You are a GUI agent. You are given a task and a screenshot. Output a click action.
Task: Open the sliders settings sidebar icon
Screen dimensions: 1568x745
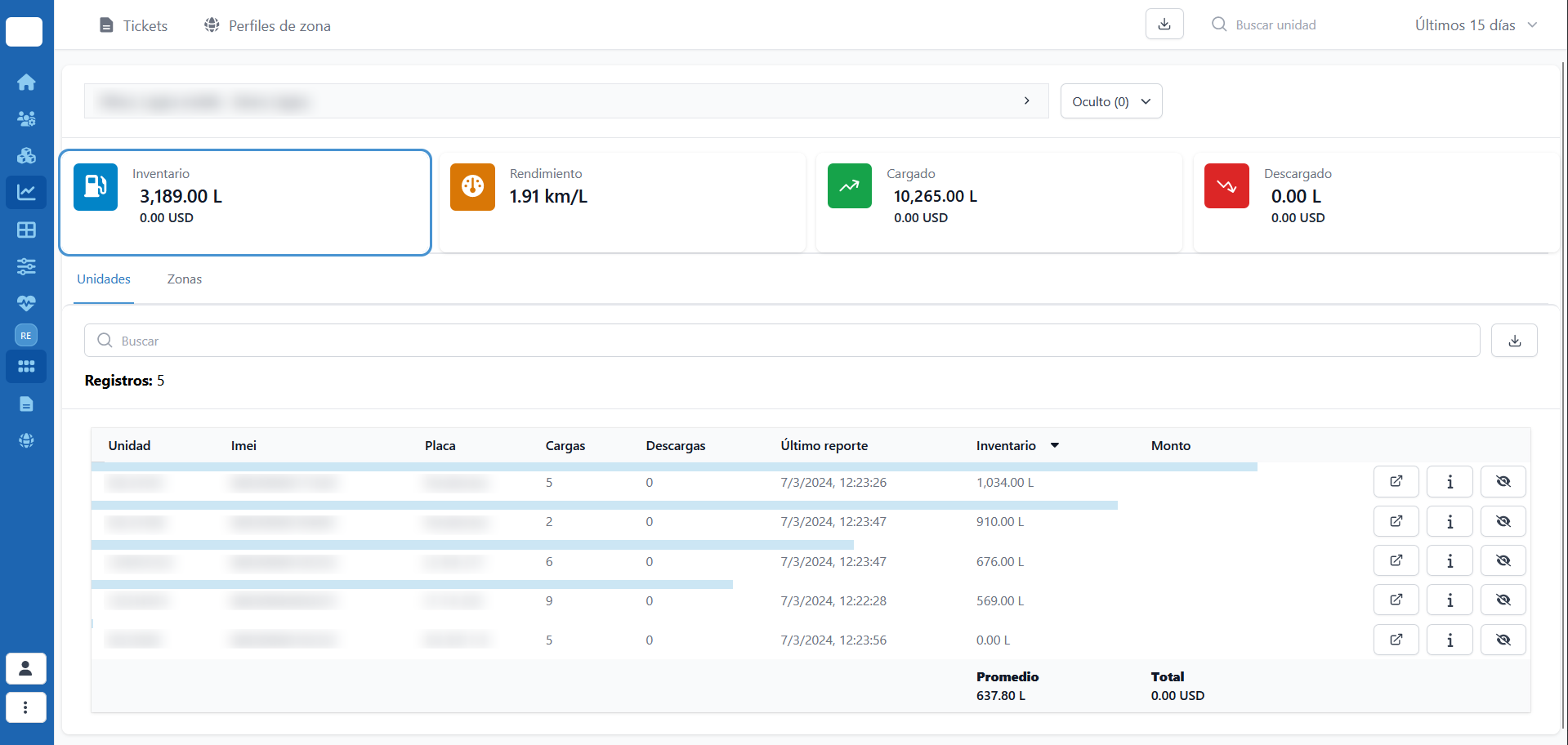click(x=26, y=266)
